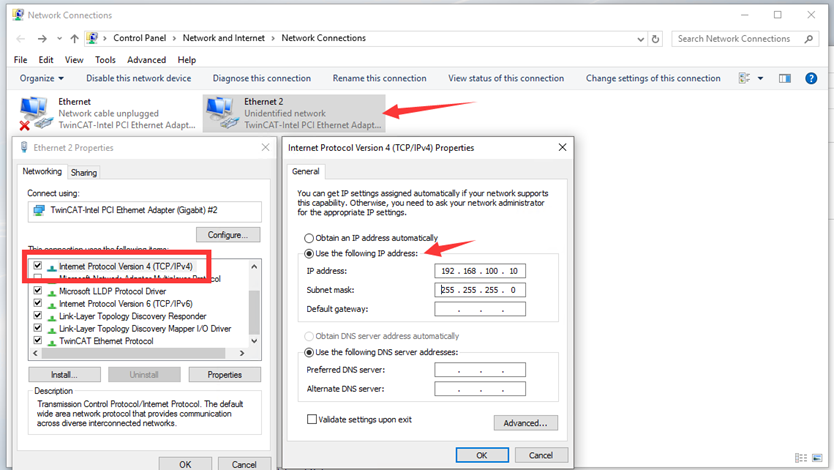Image resolution: width=834 pixels, height=470 pixels.
Task: Go forward with the navigation arrow
Action: point(42,38)
